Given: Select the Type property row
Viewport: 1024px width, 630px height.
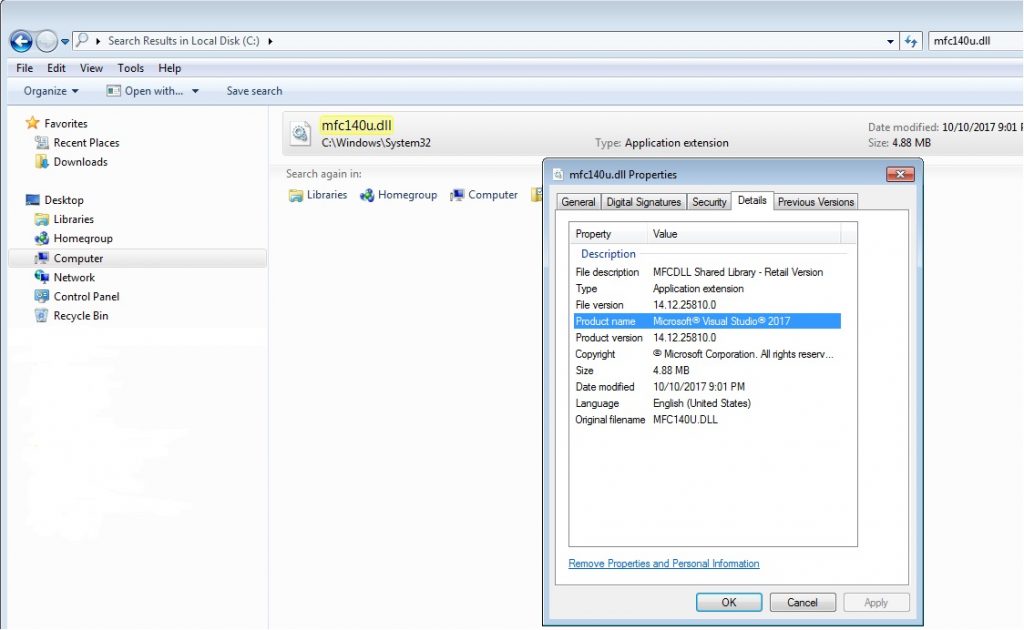Looking at the screenshot, I should (707, 289).
